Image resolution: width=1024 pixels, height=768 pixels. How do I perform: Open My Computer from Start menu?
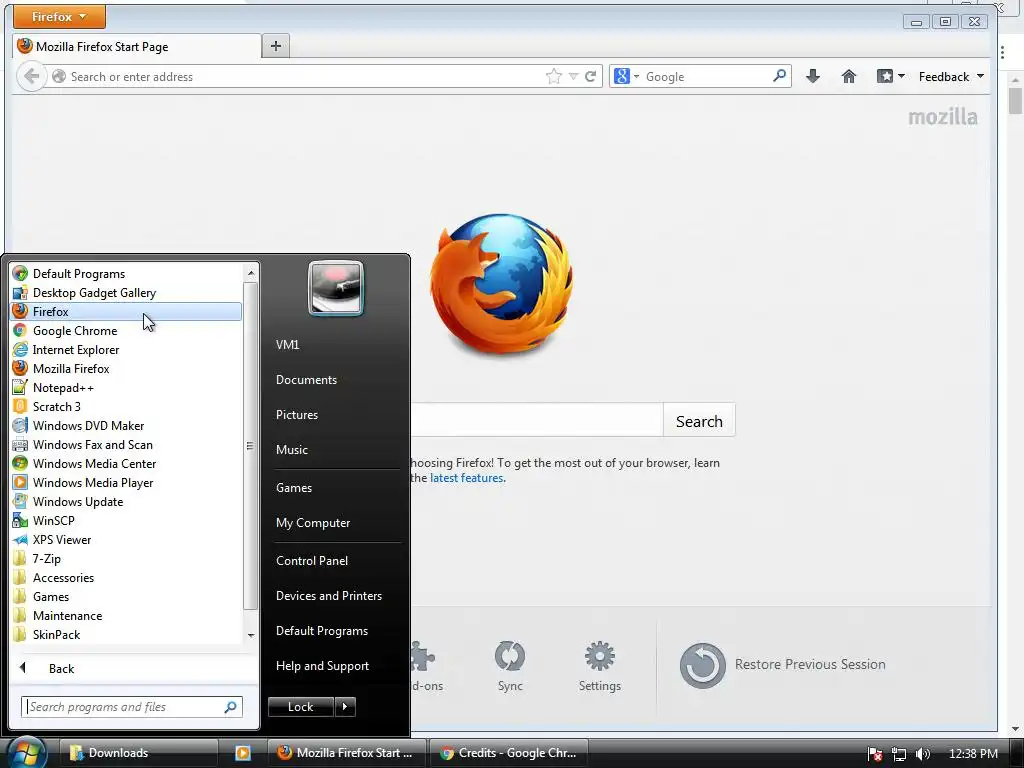tap(313, 522)
